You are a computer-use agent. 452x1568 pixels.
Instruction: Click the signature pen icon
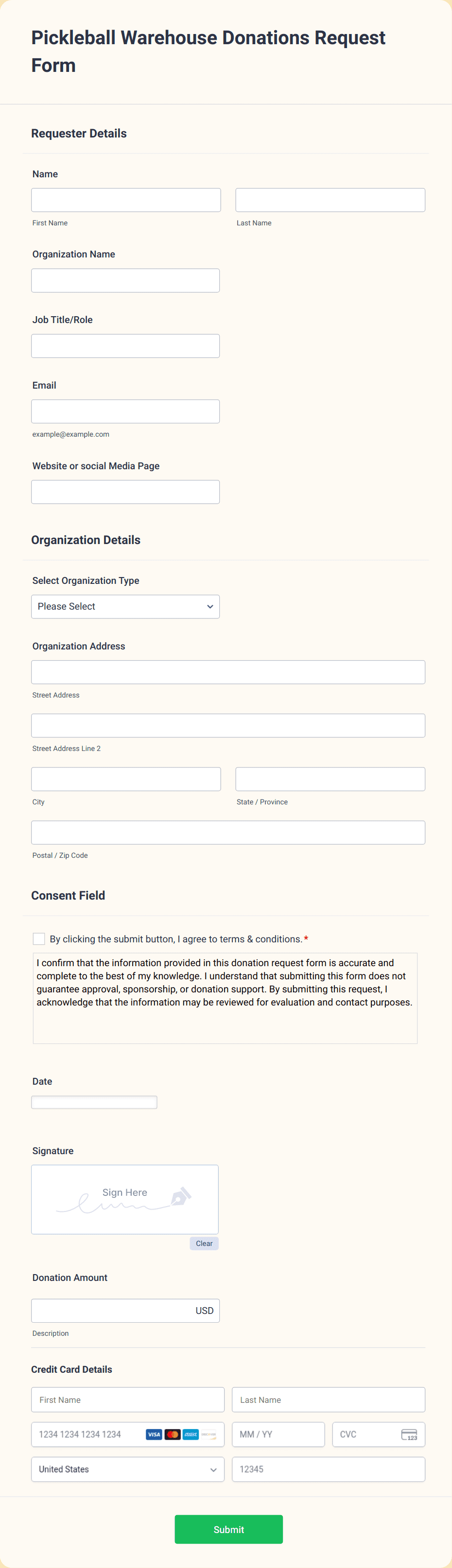click(x=181, y=1197)
